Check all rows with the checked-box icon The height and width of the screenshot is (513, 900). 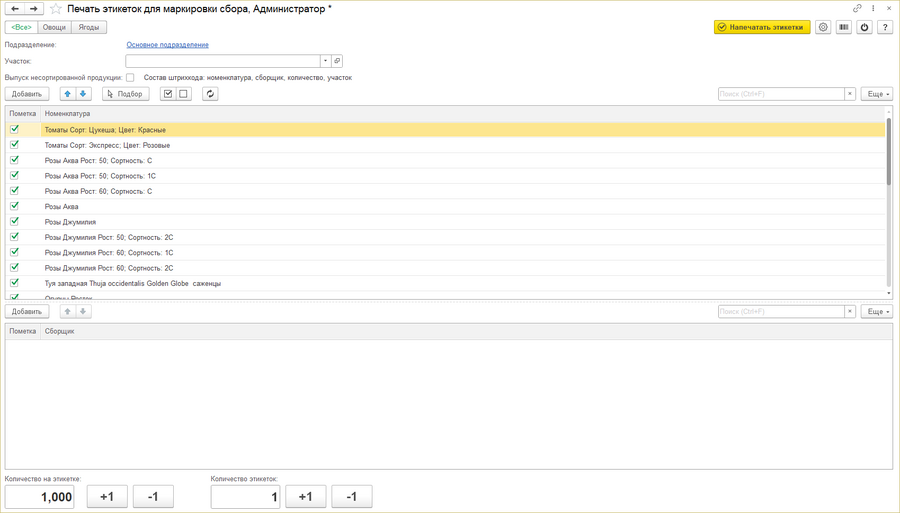[x=168, y=94]
